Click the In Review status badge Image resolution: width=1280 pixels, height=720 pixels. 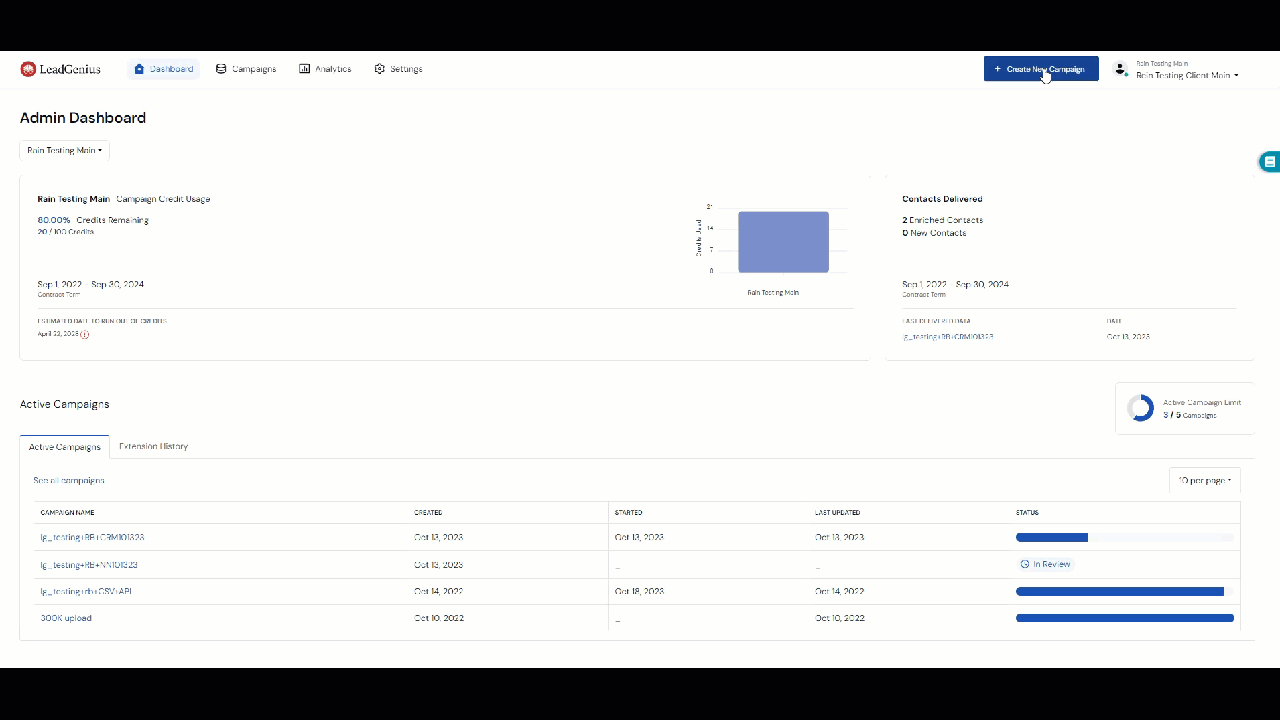click(1045, 564)
